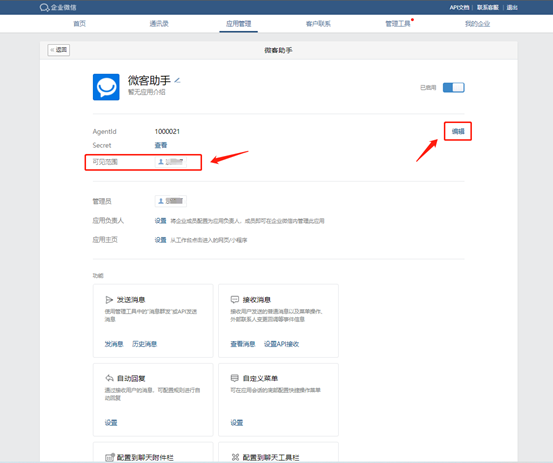
Task: Click the 配置到聊天工具栏 card title
Action: coord(271,457)
